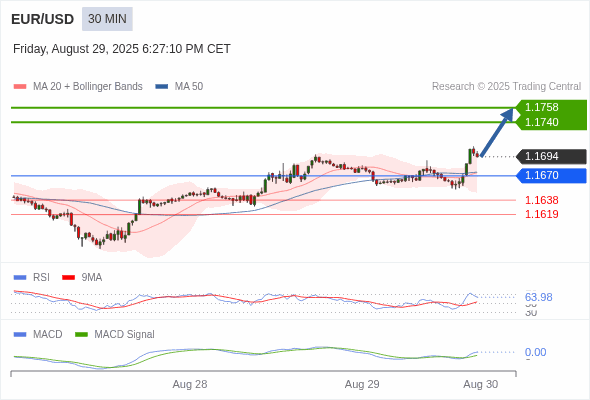Click the MA 50 blue legend swatch

click(x=162, y=87)
